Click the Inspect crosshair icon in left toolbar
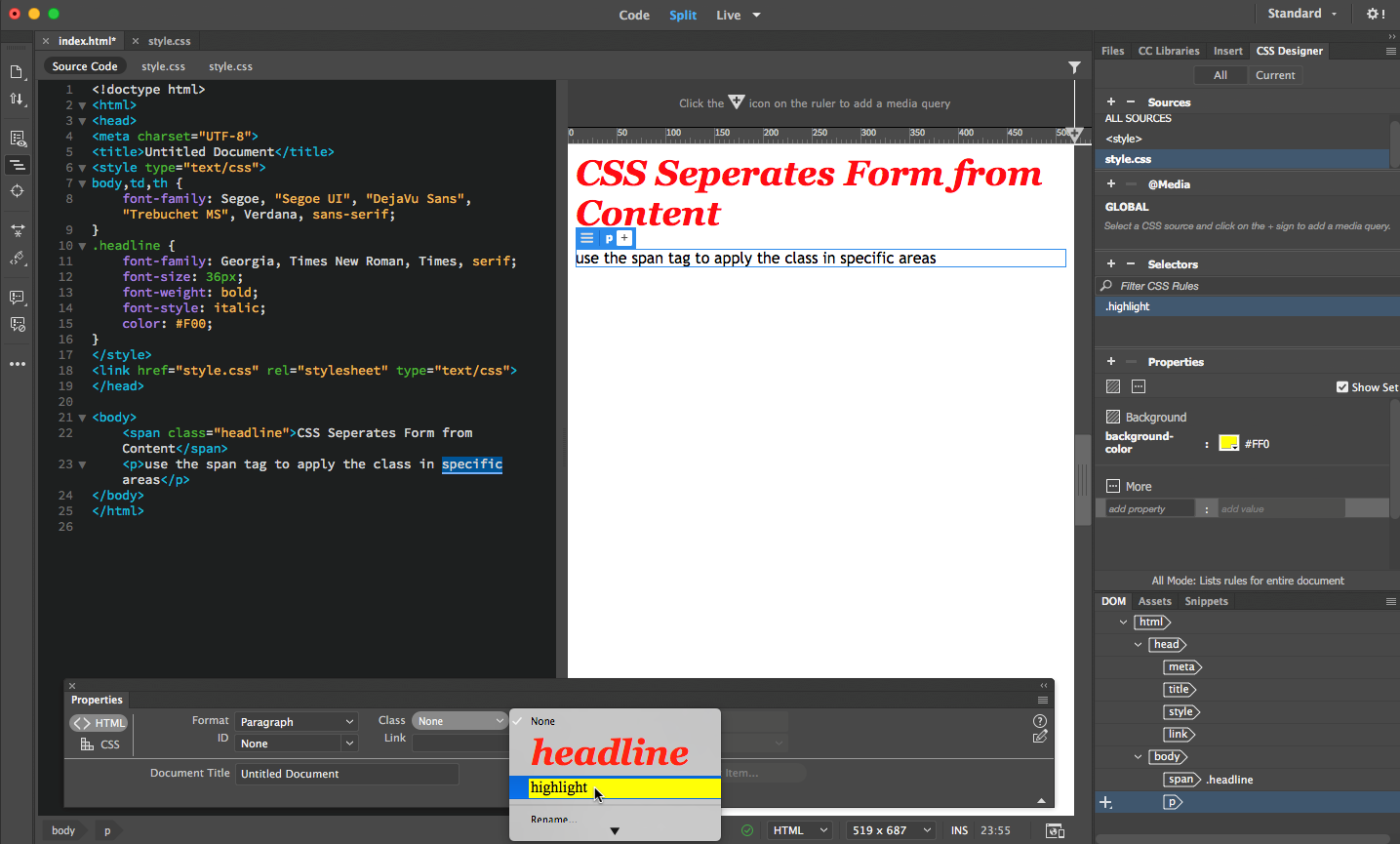This screenshot has height=844, width=1400. click(x=17, y=191)
